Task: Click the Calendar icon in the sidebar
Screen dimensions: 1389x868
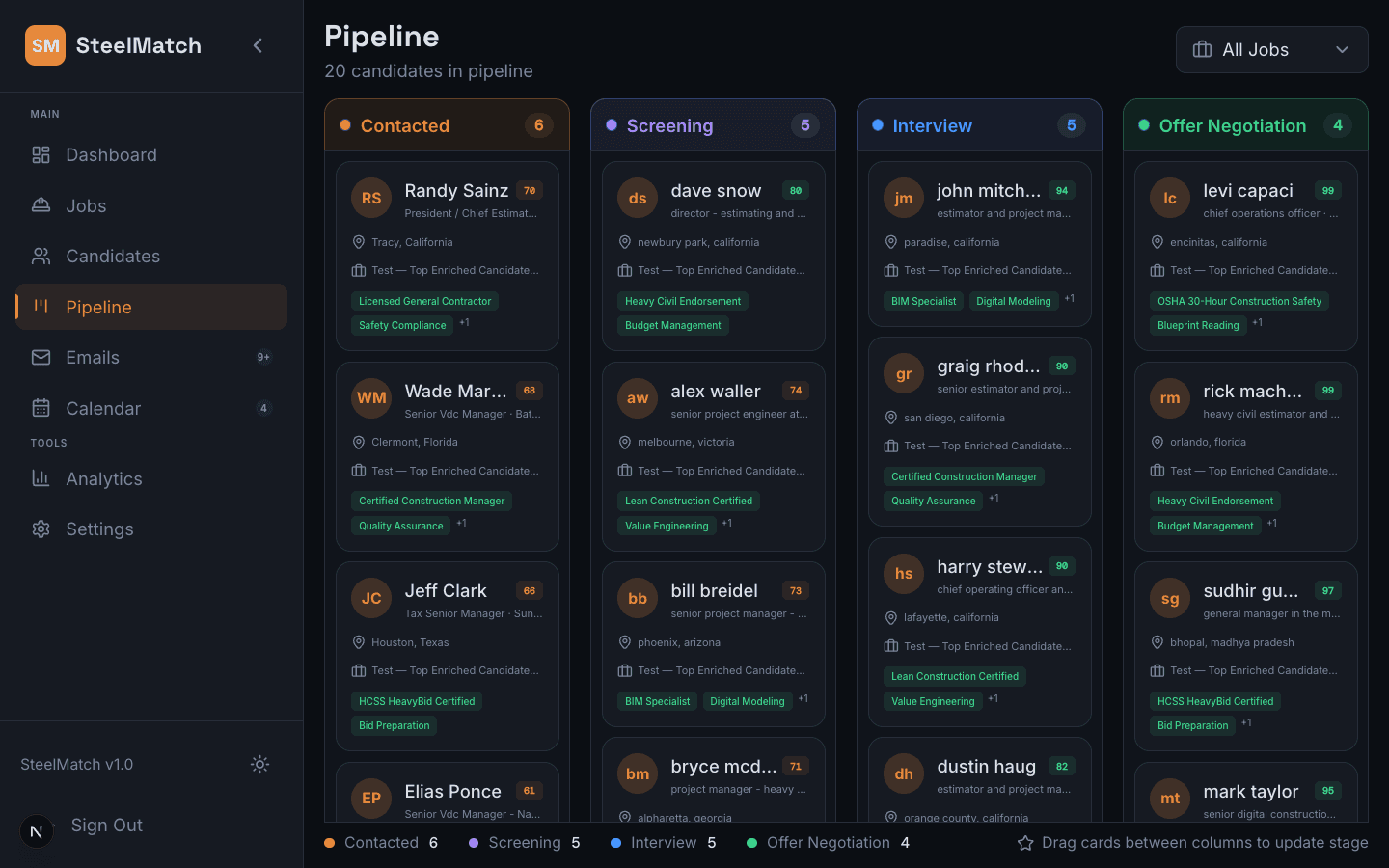Action: (40, 408)
